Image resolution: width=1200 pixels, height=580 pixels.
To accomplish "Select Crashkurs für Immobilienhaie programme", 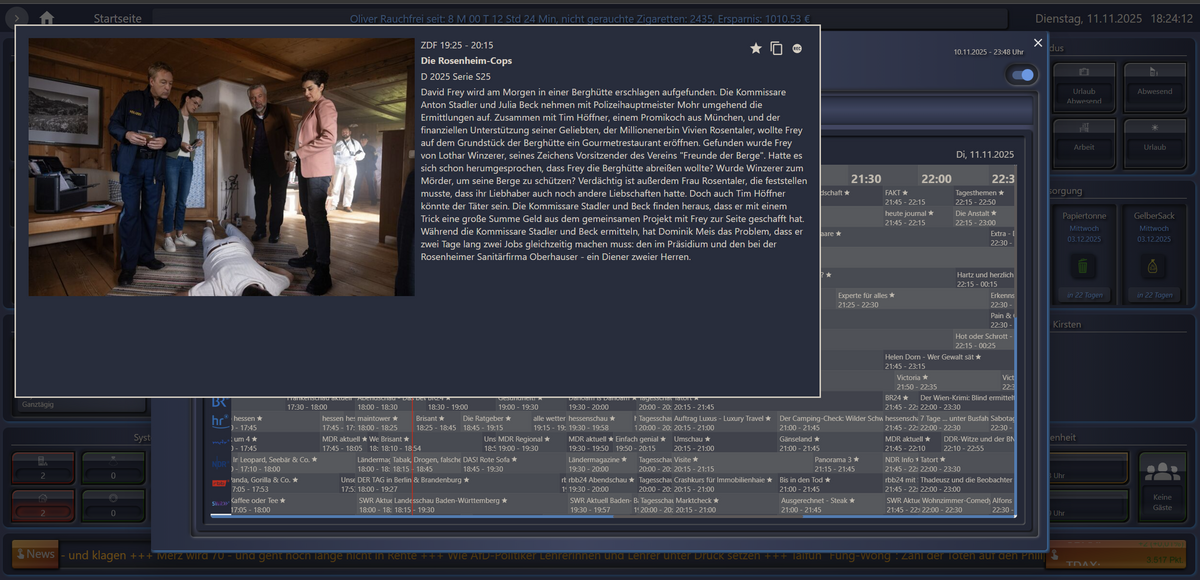I will pyautogui.click(x=725, y=485).
